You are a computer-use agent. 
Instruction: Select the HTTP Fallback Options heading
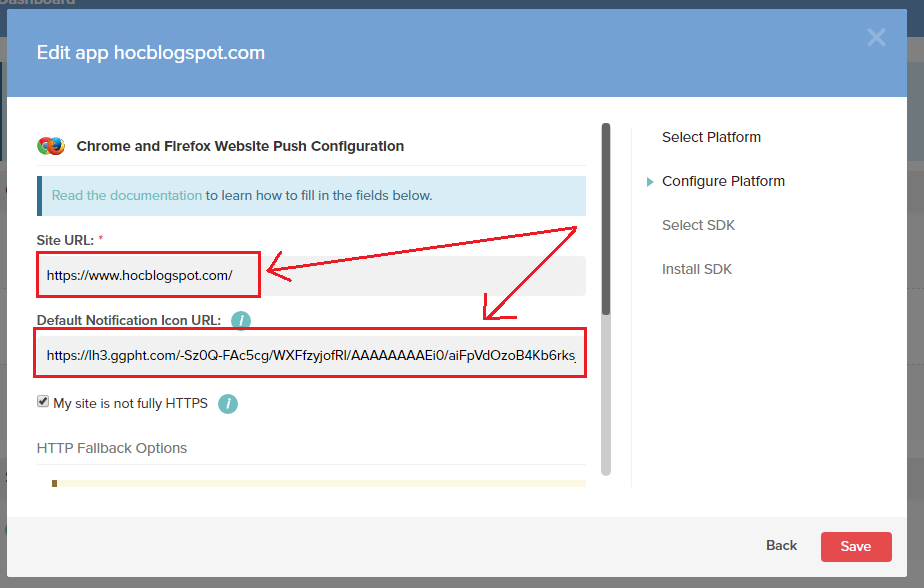(x=111, y=448)
